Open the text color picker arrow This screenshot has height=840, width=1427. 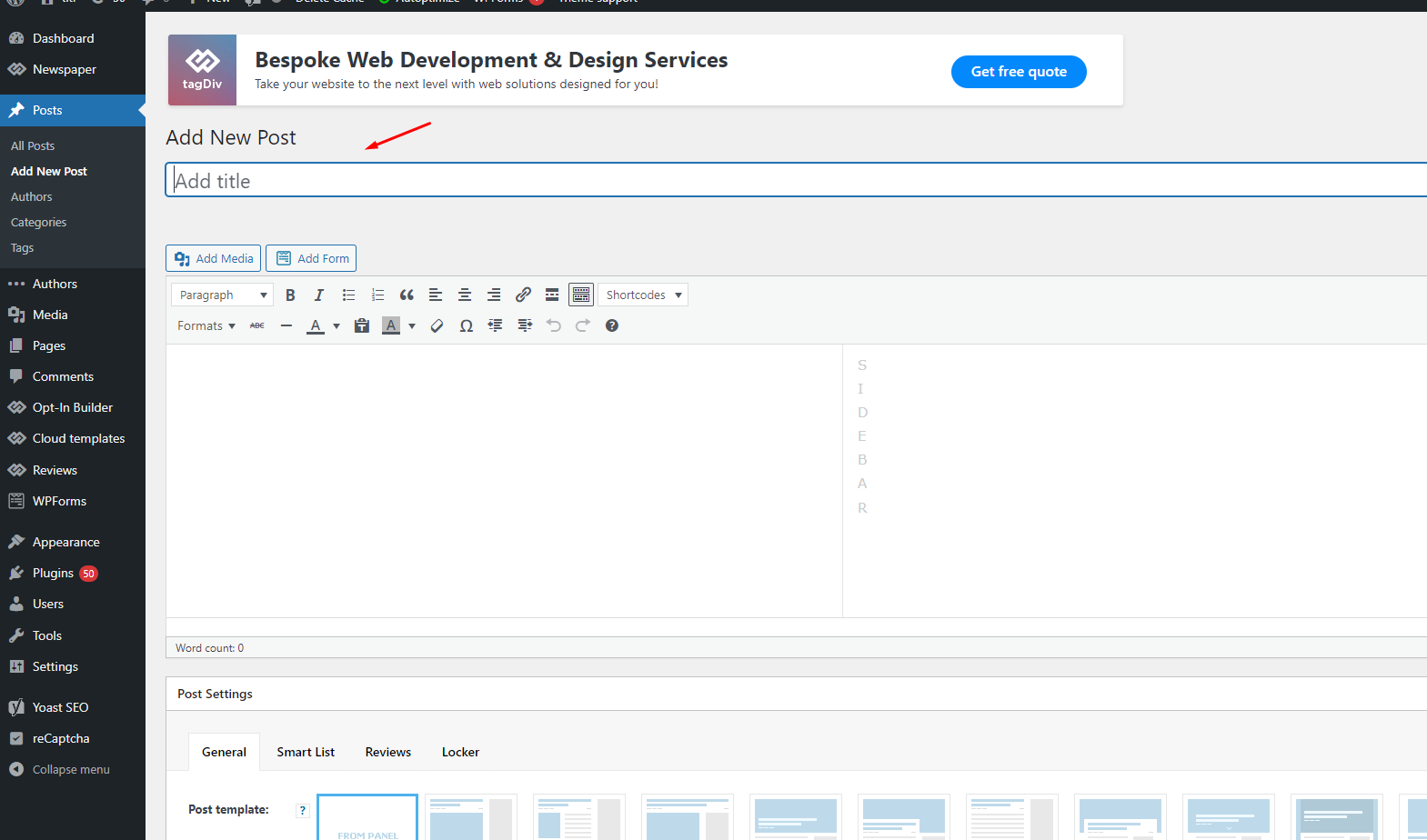(337, 325)
